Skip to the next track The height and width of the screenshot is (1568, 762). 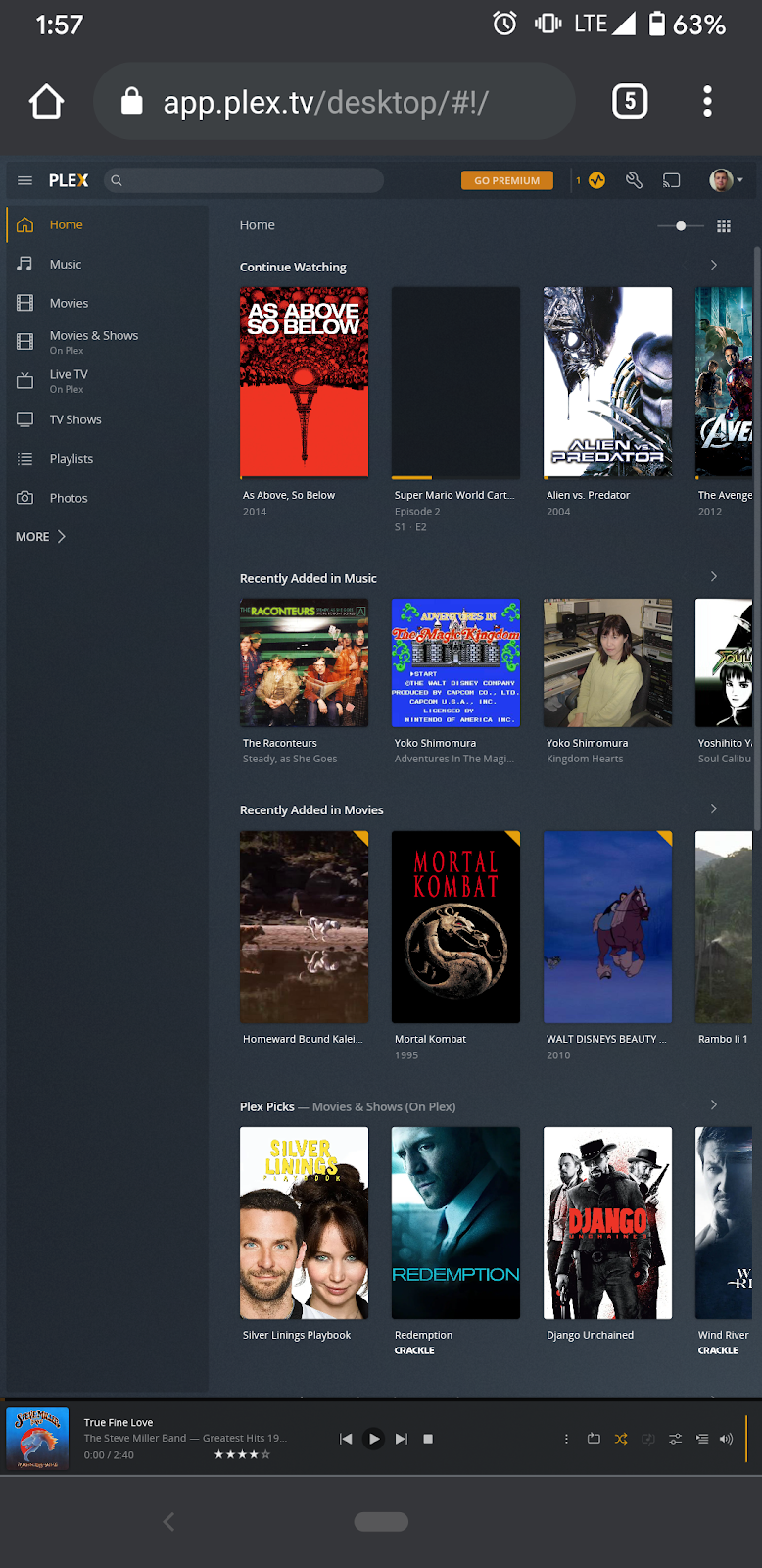click(401, 1439)
